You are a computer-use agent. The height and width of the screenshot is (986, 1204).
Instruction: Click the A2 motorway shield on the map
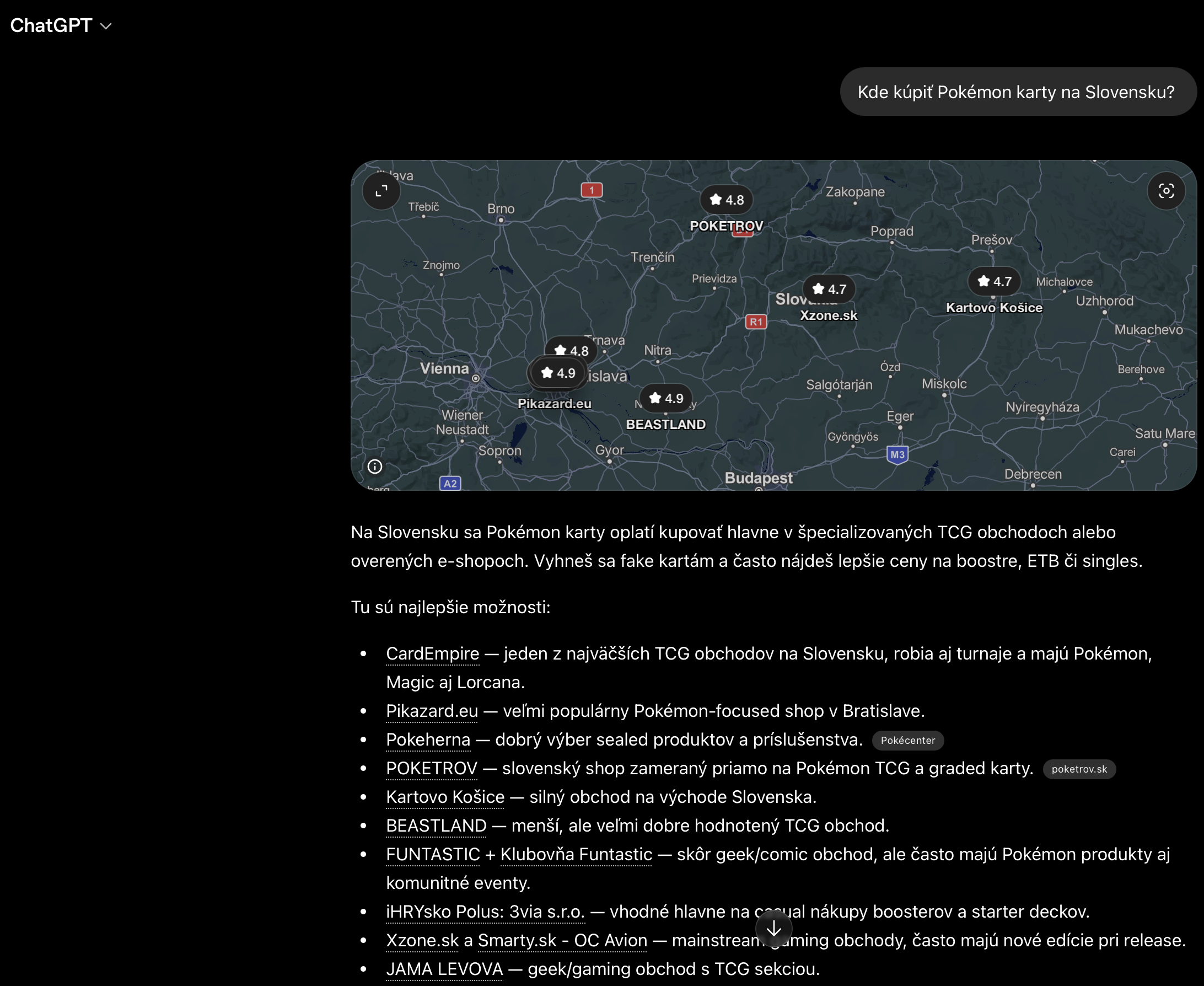[x=450, y=483]
